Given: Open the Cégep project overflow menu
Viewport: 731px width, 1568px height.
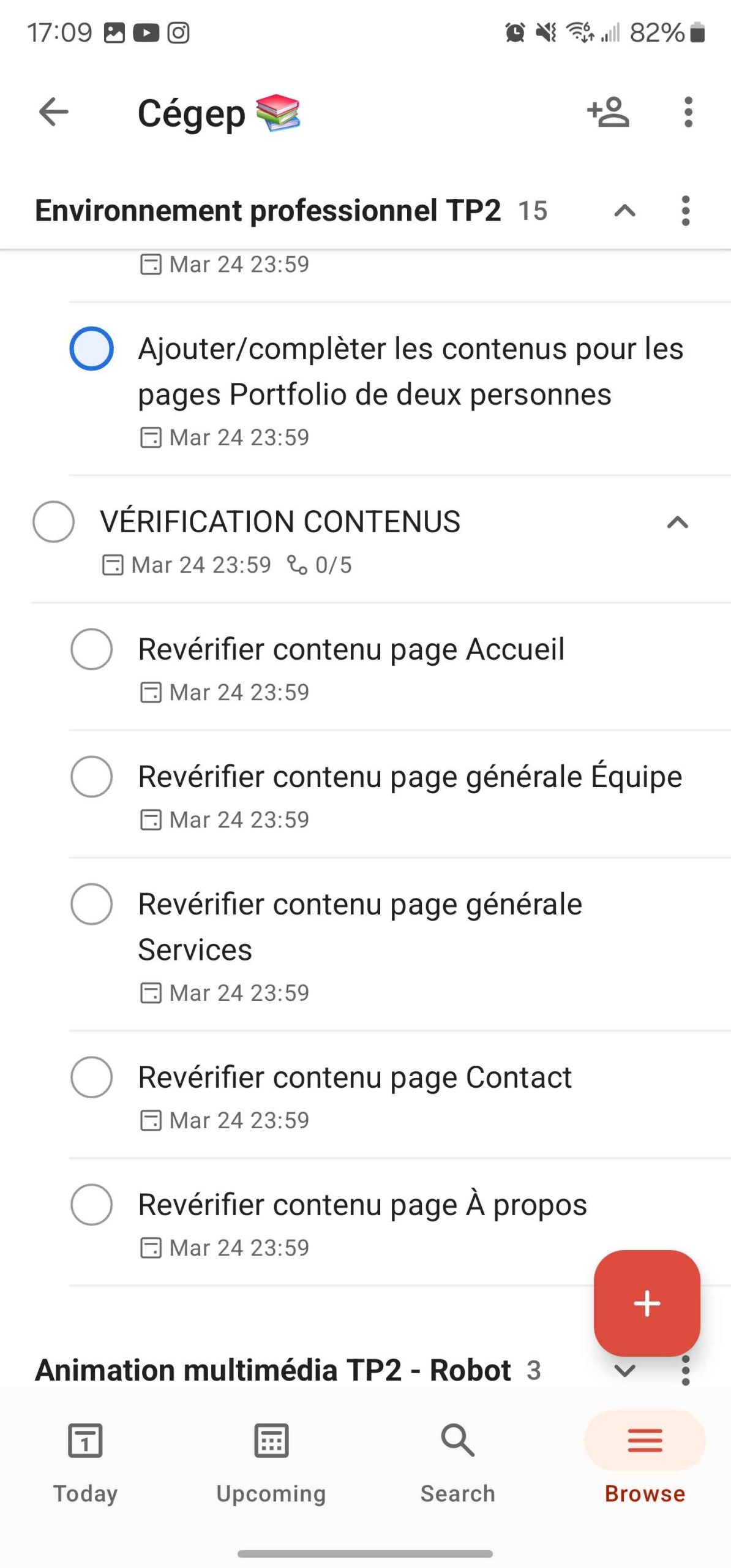Looking at the screenshot, I should click(x=688, y=112).
